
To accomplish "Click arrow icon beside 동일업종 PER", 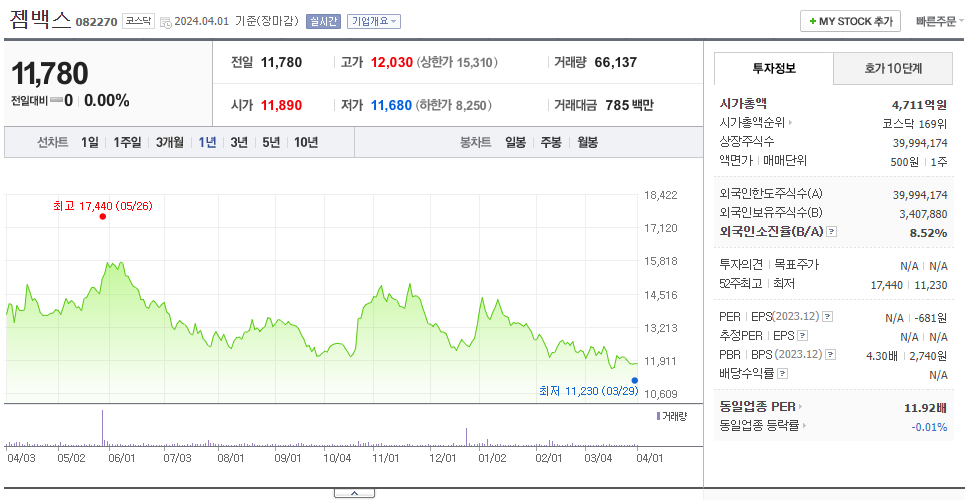I will (x=801, y=407).
